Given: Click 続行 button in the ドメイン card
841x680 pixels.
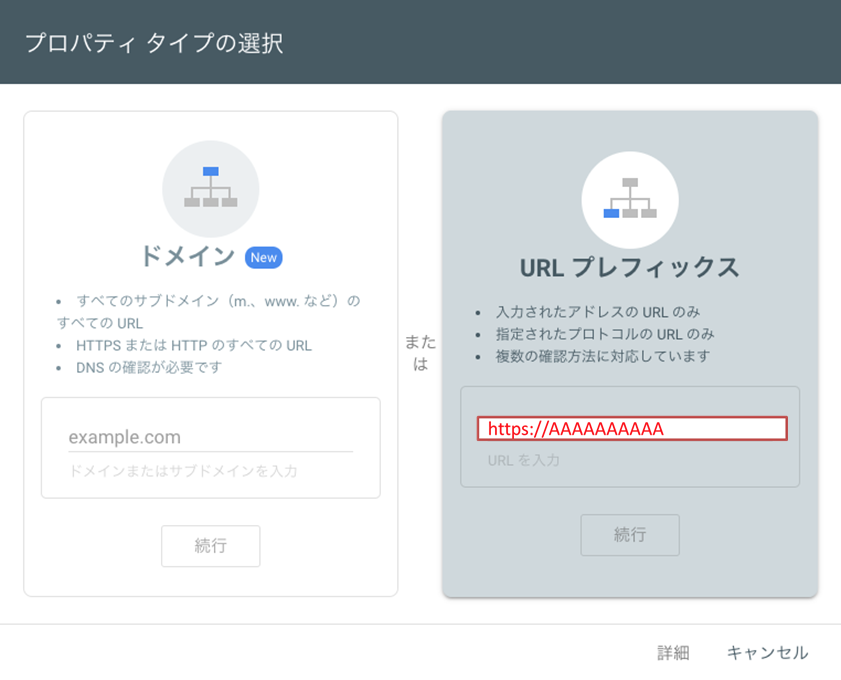Looking at the screenshot, I should coord(211,546).
